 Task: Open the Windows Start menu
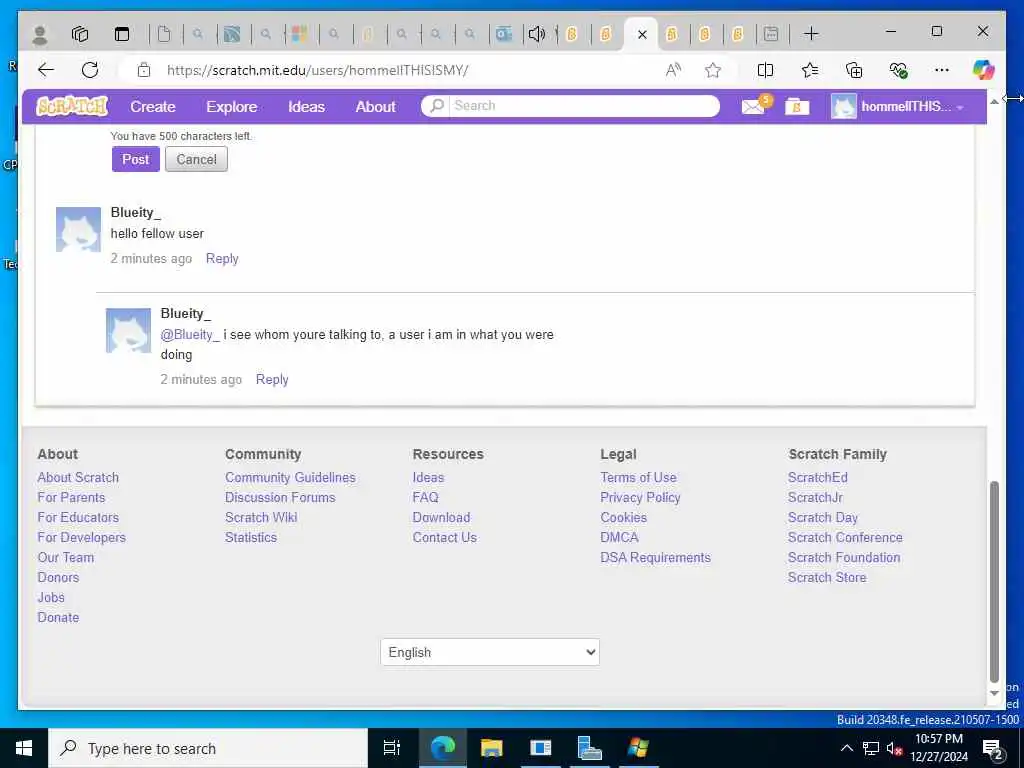[x=24, y=748]
